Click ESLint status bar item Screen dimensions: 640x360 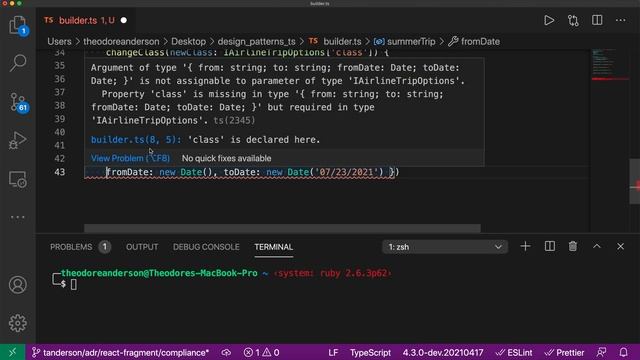[x=514, y=352]
